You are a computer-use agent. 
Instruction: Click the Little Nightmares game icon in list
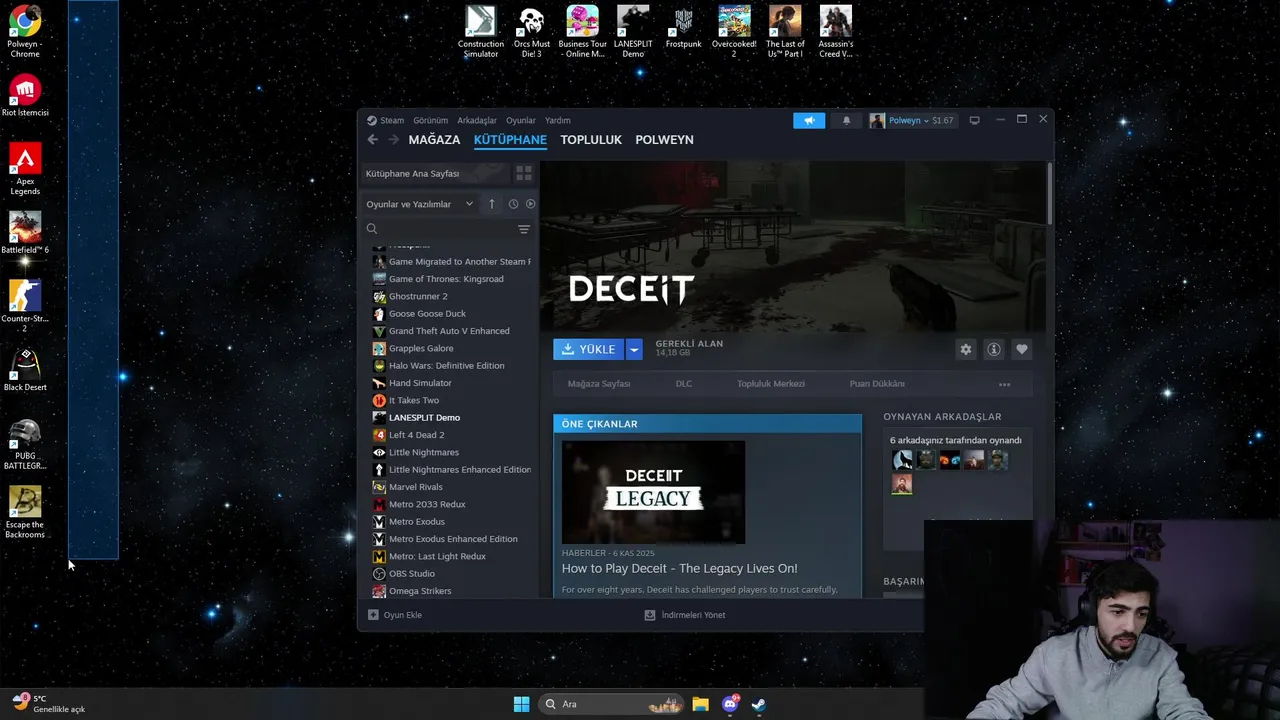coord(379,452)
